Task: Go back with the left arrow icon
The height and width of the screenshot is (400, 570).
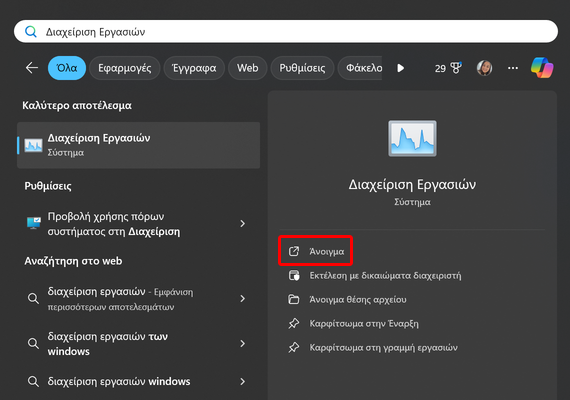Action: (32, 68)
